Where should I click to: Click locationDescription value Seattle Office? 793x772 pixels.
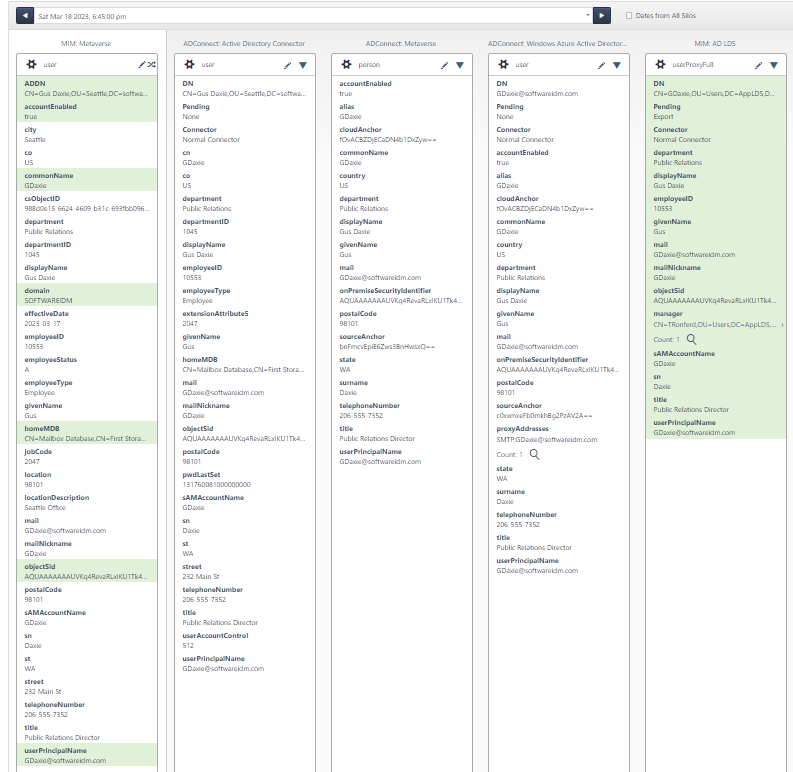click(45, 507)
